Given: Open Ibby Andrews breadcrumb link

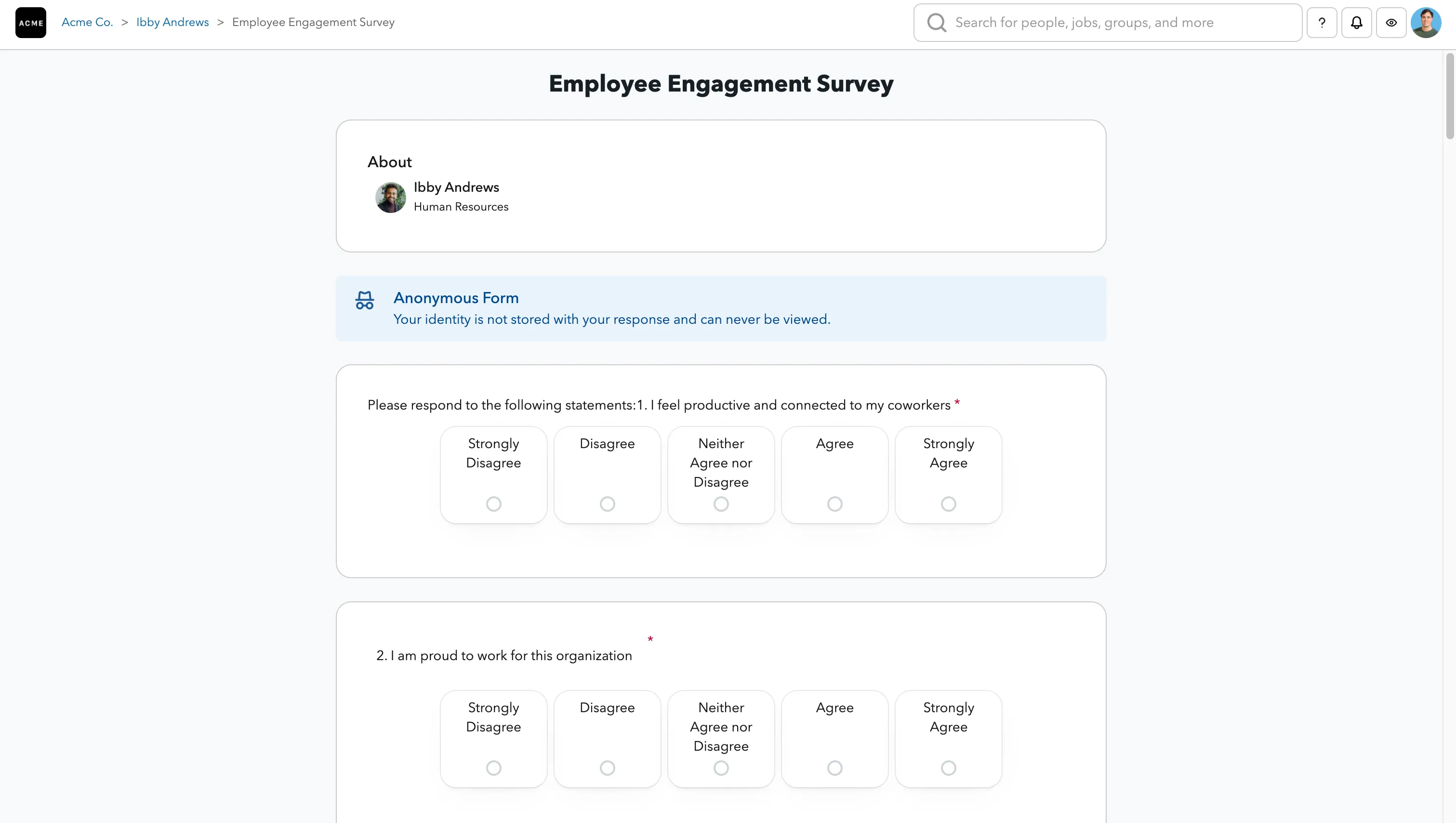Looking at the screenshot, I should click(x=172, y=22).
